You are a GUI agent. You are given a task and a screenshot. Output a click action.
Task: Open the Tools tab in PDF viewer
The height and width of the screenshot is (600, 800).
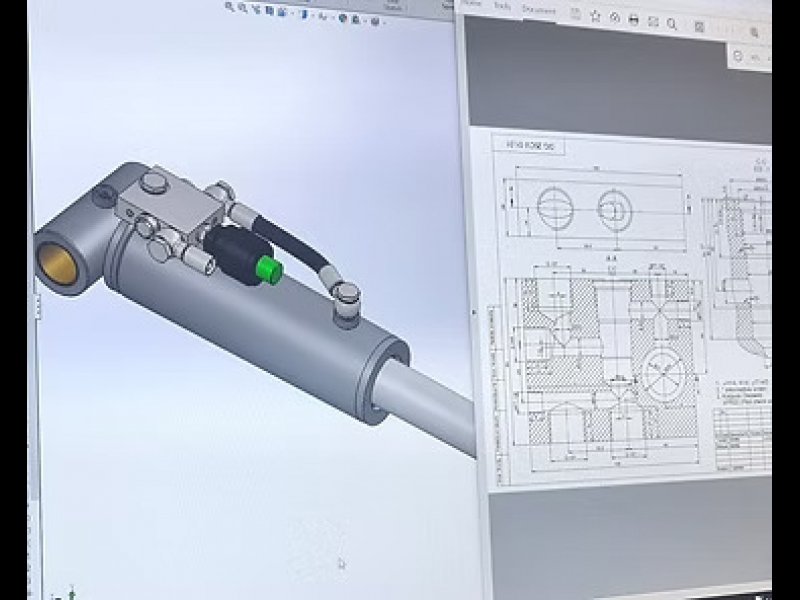tap(501, 6)
